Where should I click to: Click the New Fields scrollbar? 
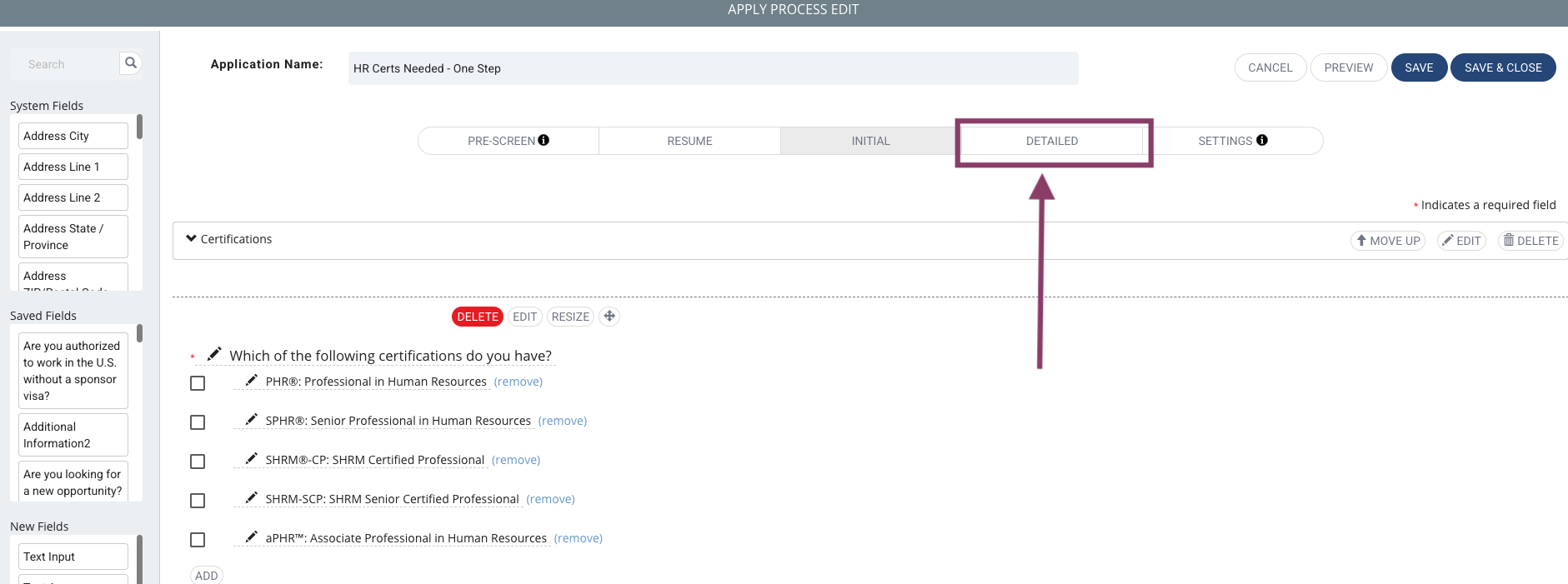coord(139,559)
